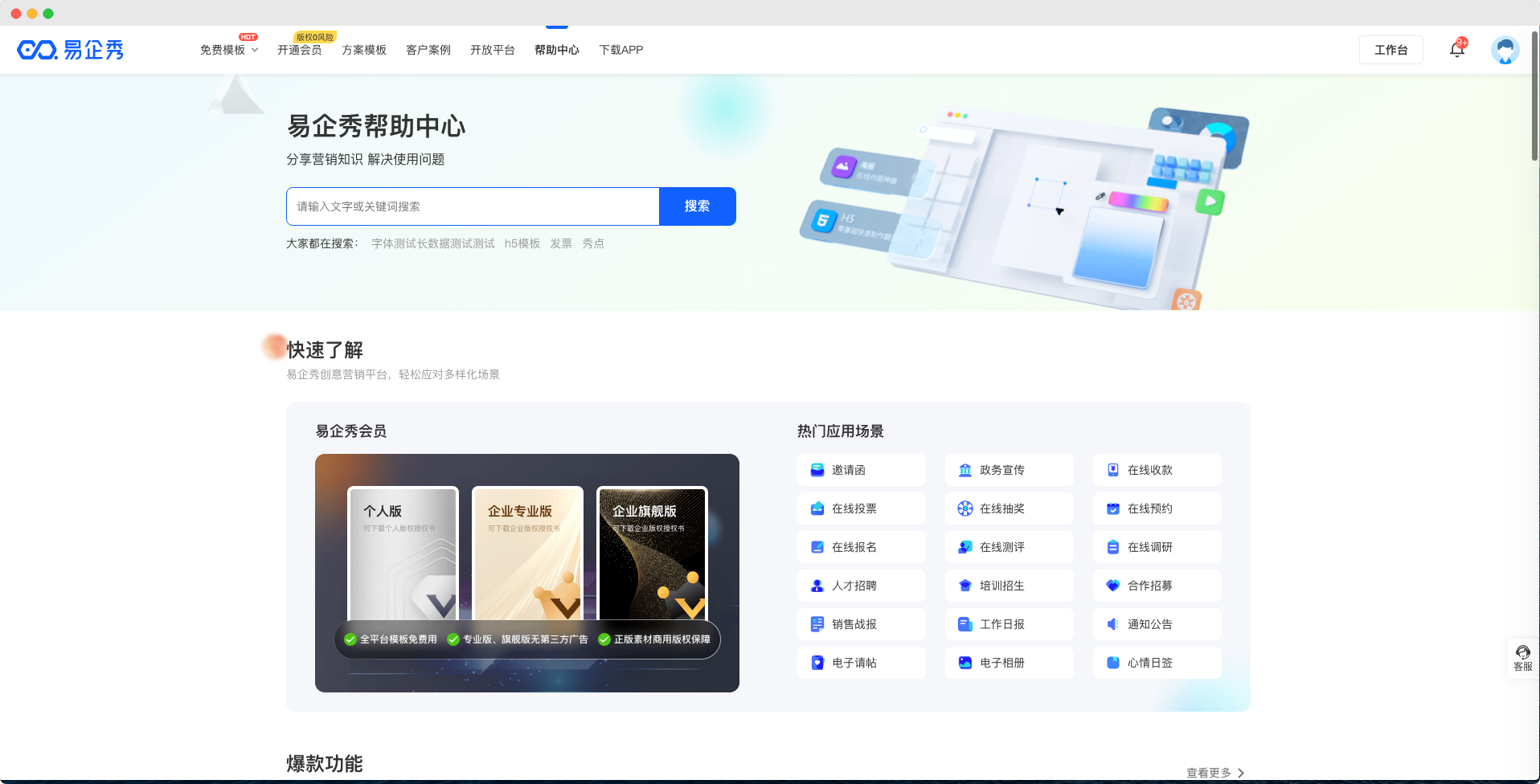1540x784 pixels.
Task: Expand the 免费模板 dropdown chevron
Action: pyautogui.click(x=255, y=50)
